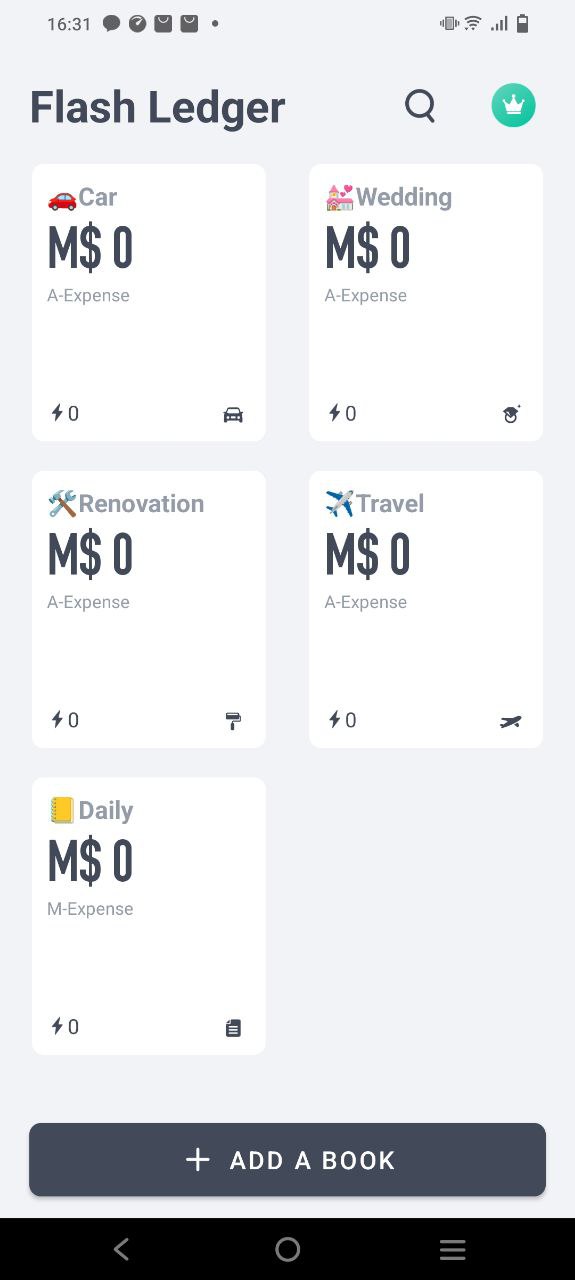Click the Wedding book's bottom-right icon

tap(511, 414)
